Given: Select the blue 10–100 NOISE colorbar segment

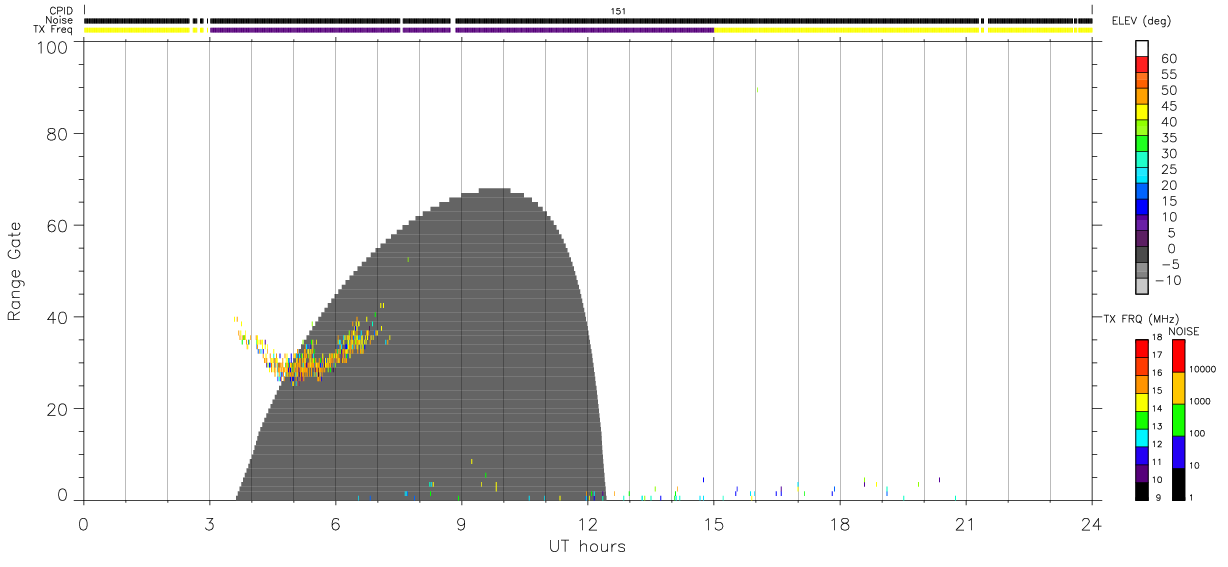Looking at the screenshot, I should point(1178,451).
